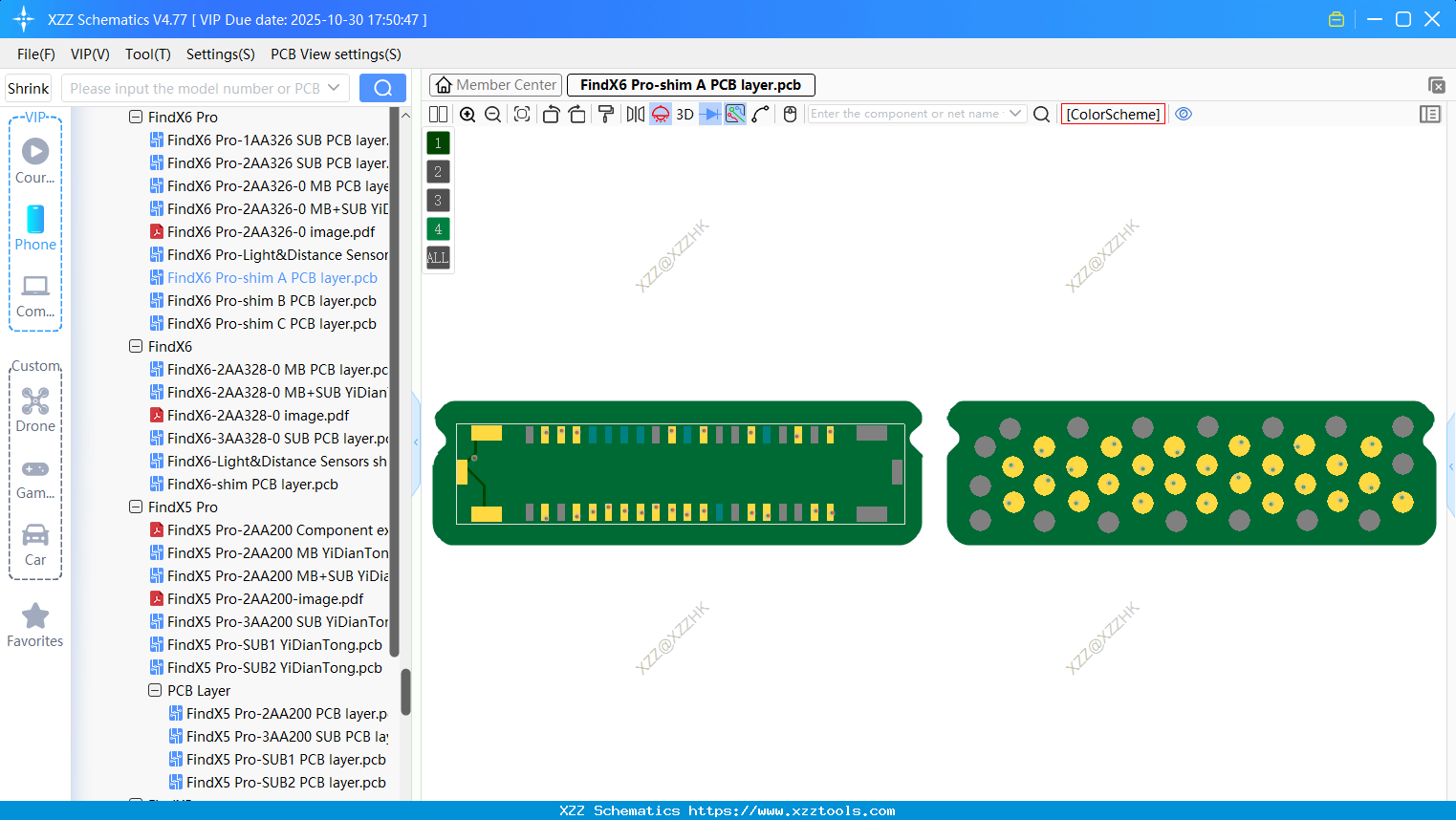1456x820 pixels.
Task: Open the curve trace tool
Action: [761, 114]
